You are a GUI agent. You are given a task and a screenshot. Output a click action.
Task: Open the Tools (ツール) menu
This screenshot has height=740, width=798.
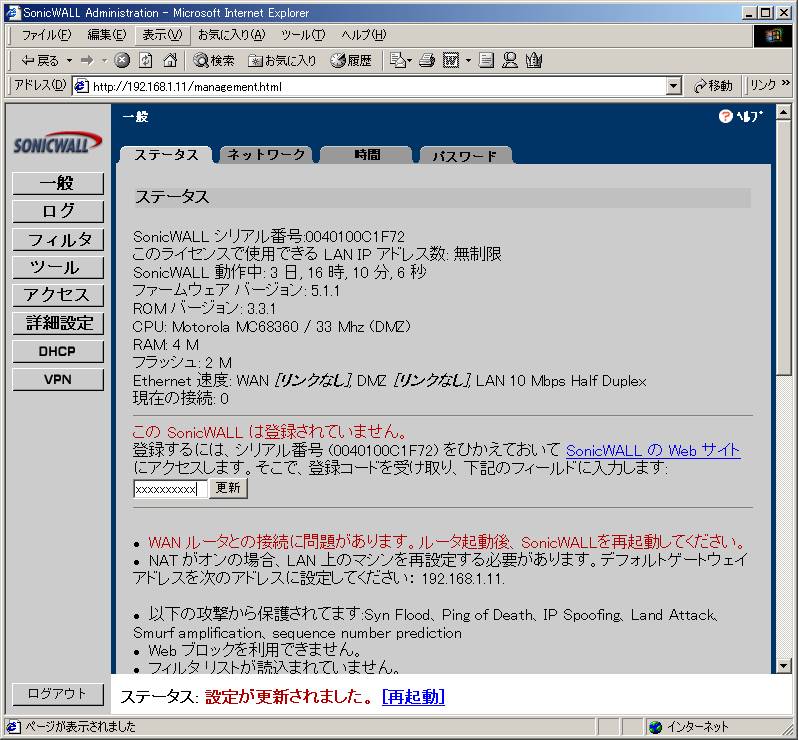[303, 35]
